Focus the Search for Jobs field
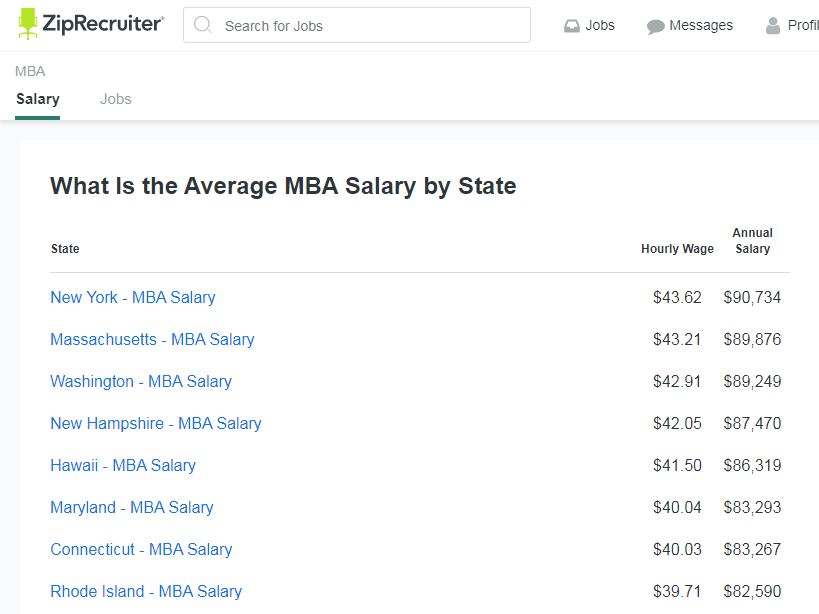Screen dimensions: 819x614 (357, 25)
